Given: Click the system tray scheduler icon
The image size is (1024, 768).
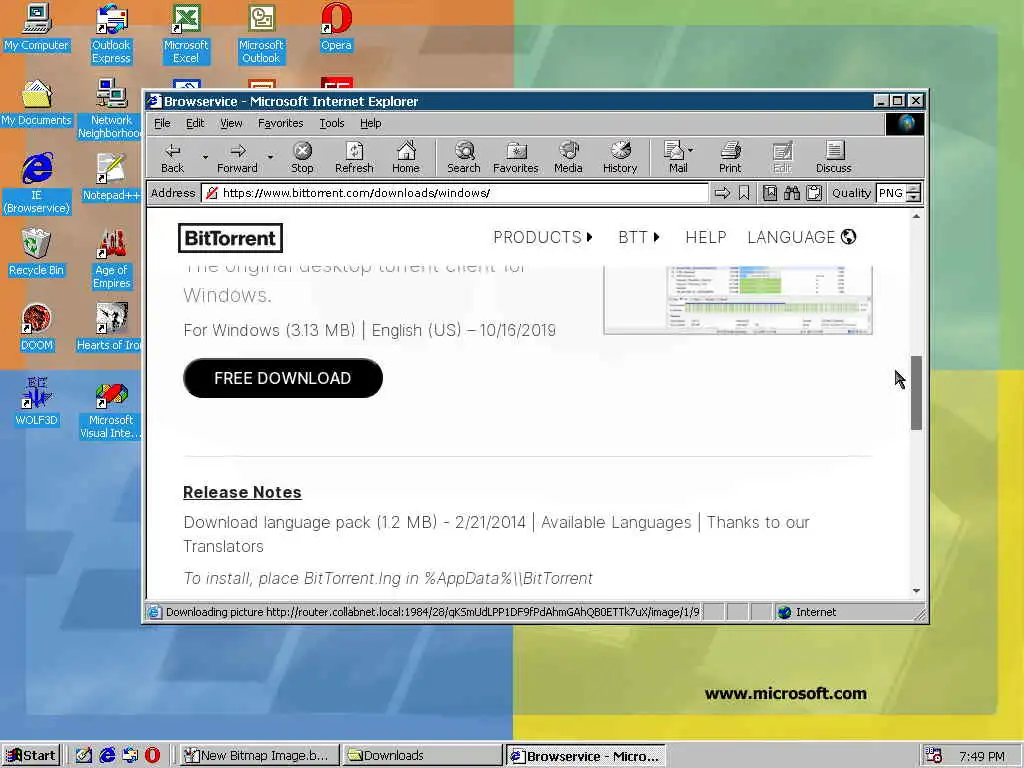Looking at the screenshot, I should [933, 756].
